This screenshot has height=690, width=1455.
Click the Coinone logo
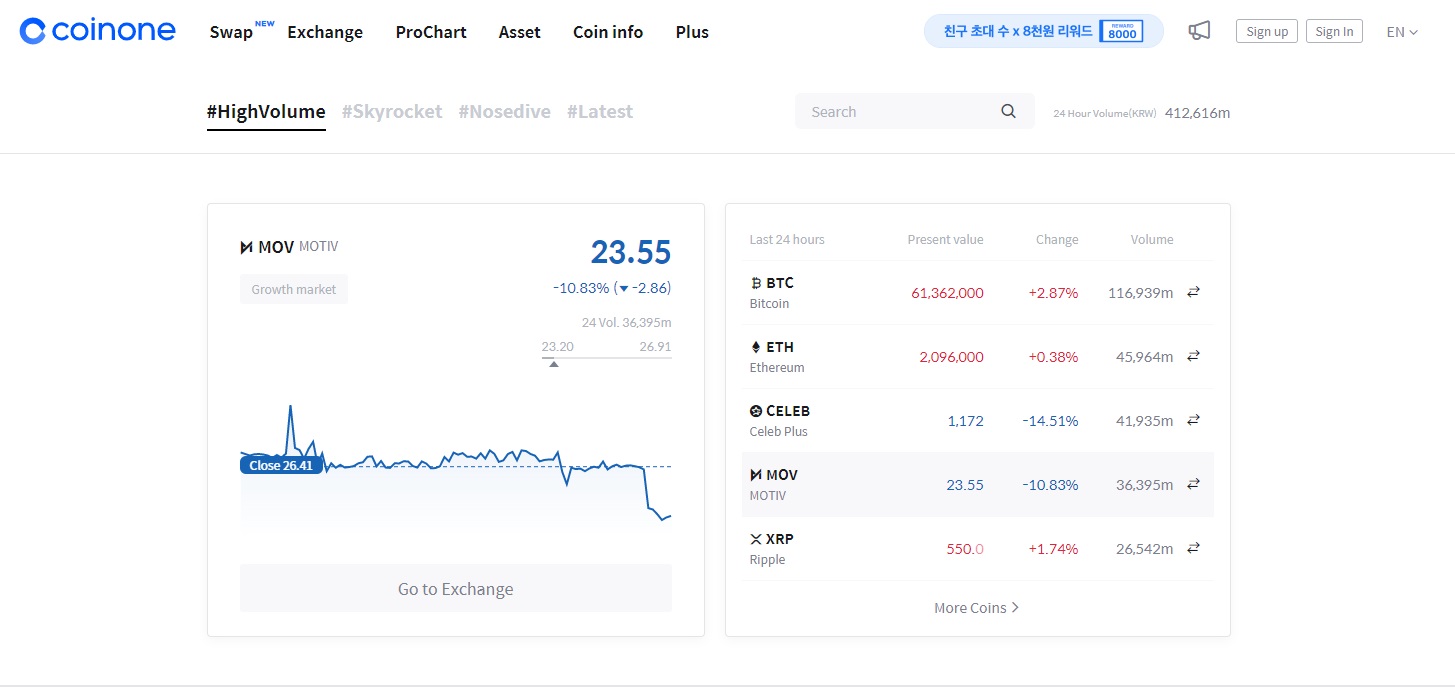click(98, 31)
